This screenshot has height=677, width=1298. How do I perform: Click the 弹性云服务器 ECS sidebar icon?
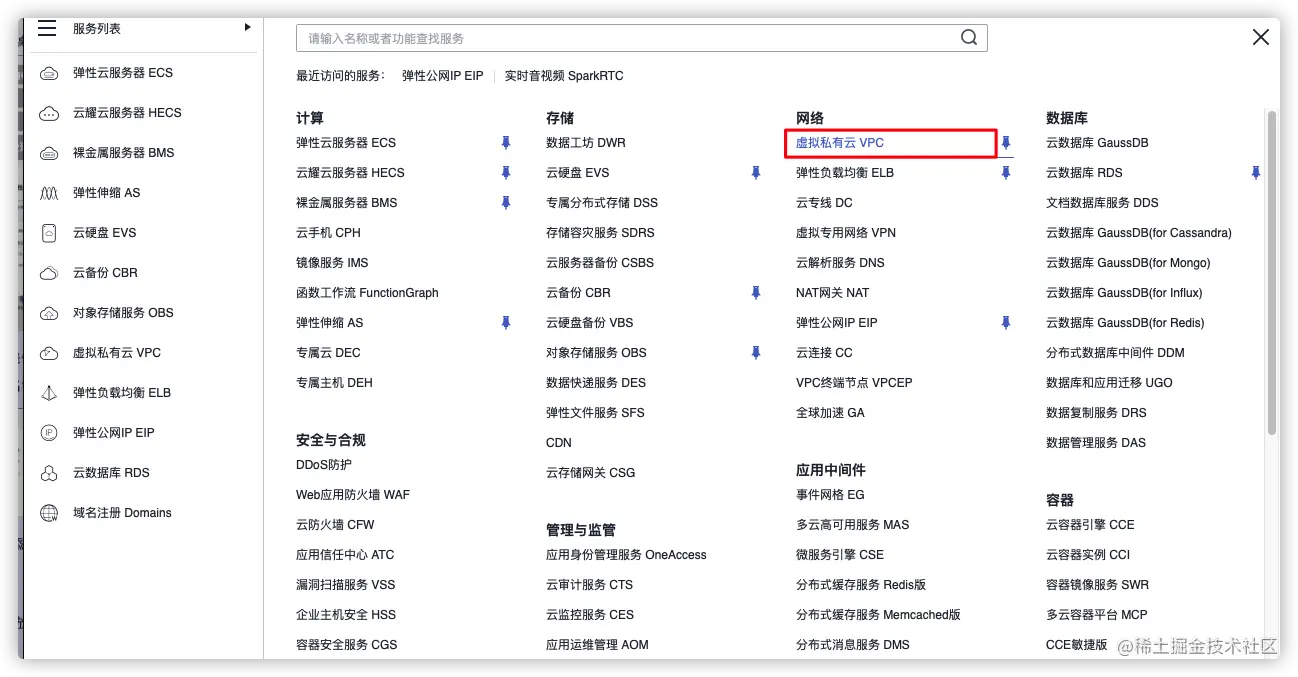click(x=49, y=73)
